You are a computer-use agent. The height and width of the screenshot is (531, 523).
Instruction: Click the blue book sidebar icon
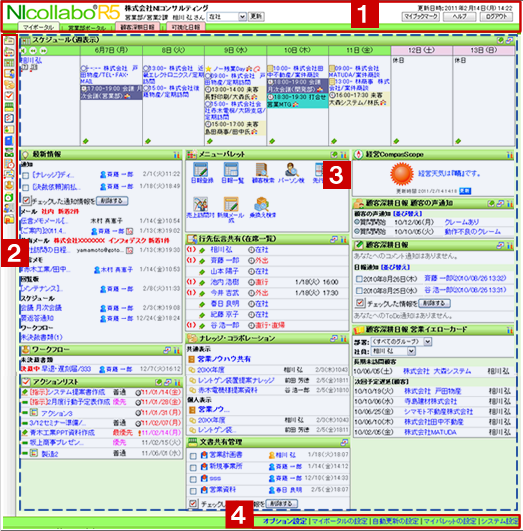pyautogui.click(x=9, y=140)
